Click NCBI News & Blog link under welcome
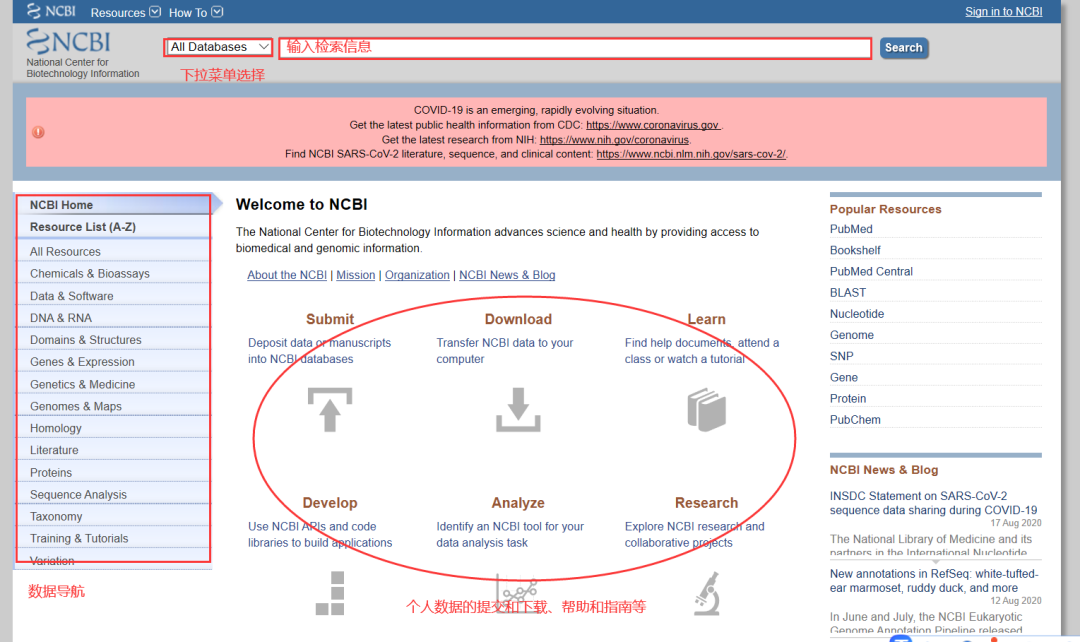1080x642 pixels. pos(507,275)
